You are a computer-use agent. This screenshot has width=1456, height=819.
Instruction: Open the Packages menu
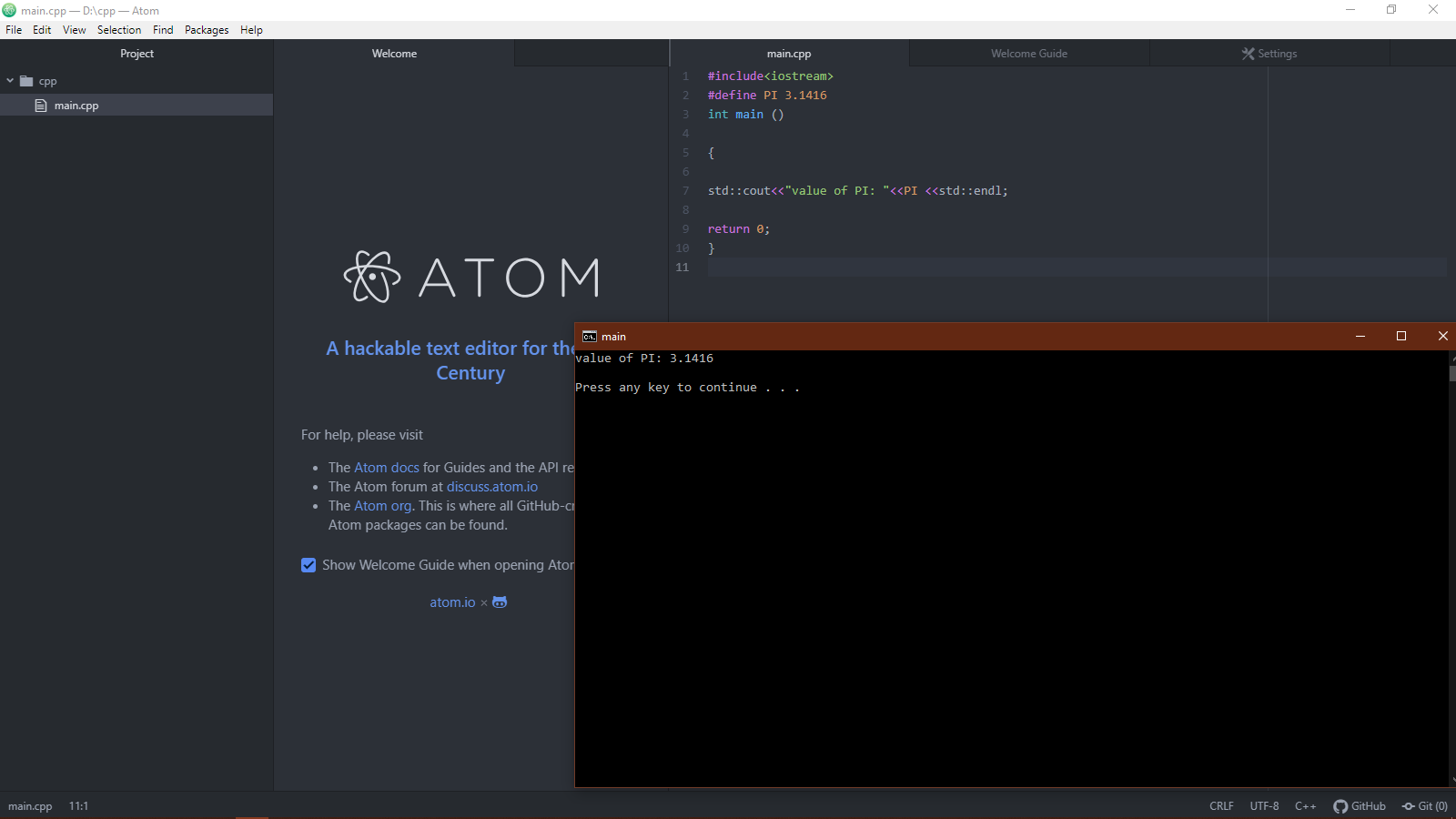207,29
